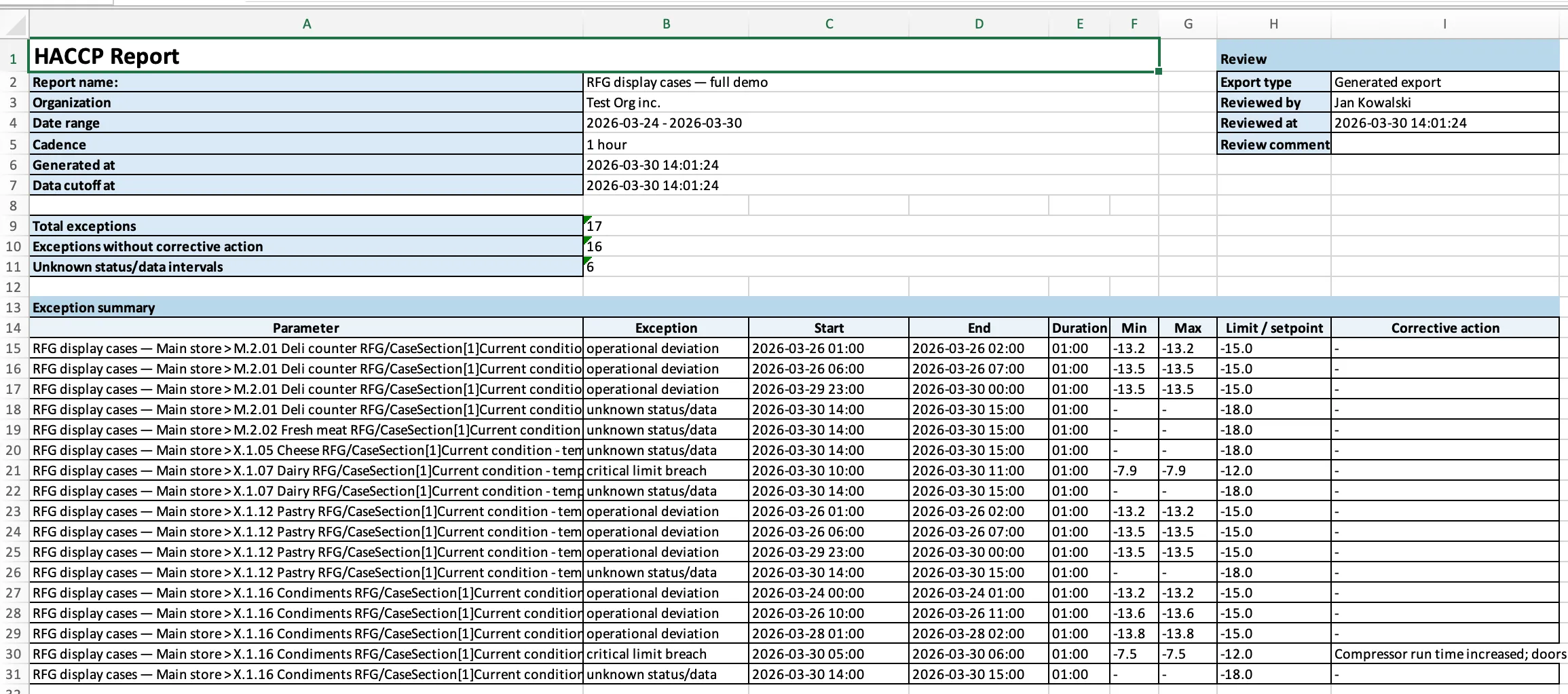Select Dairy parameter cell in row 22
The width and height of the screenshot is (1568, 694).
tap(306, 491)
